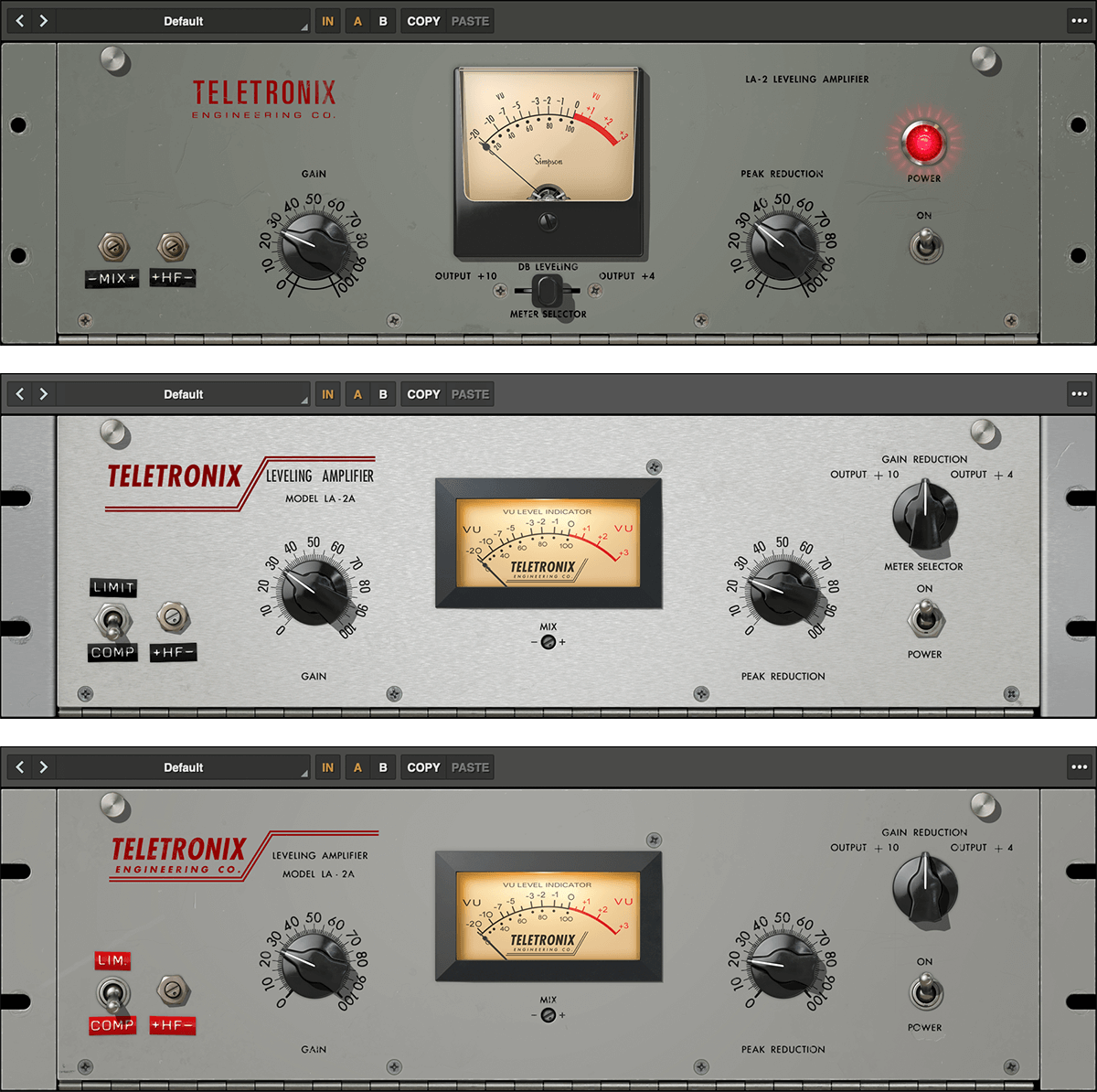Viewport: 1097px width, 1092px height.
Task: Click the LA-2 METER SELECTOR switch
Action: (547, 291)
